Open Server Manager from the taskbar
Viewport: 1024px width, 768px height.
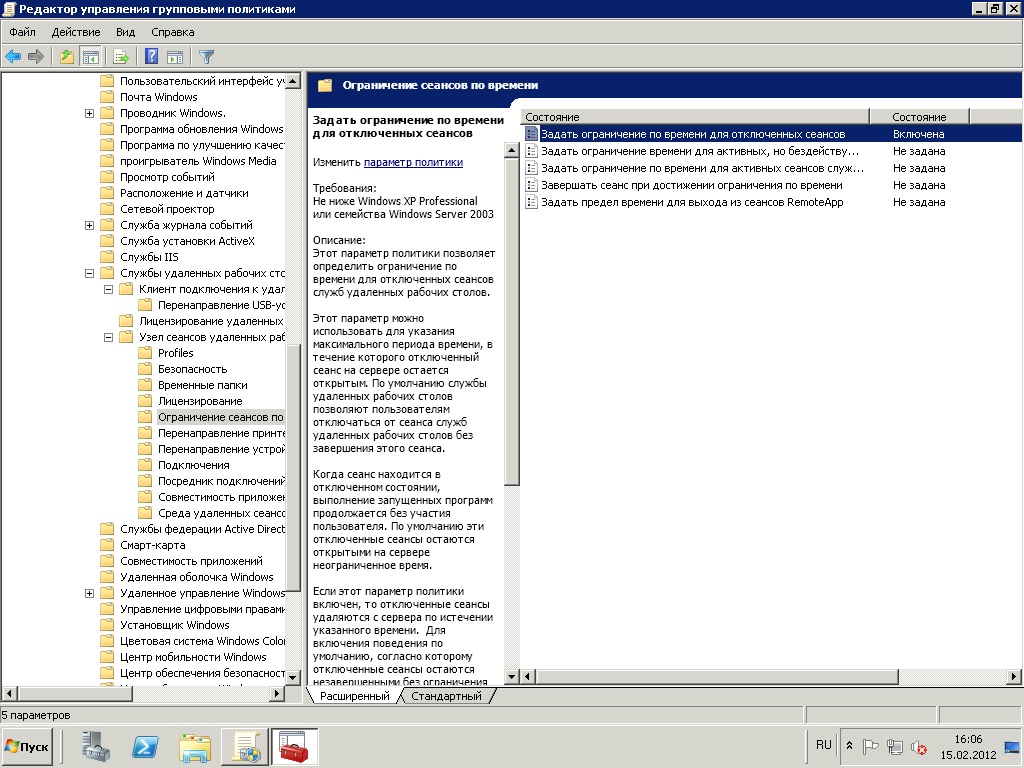pos(98,747)
